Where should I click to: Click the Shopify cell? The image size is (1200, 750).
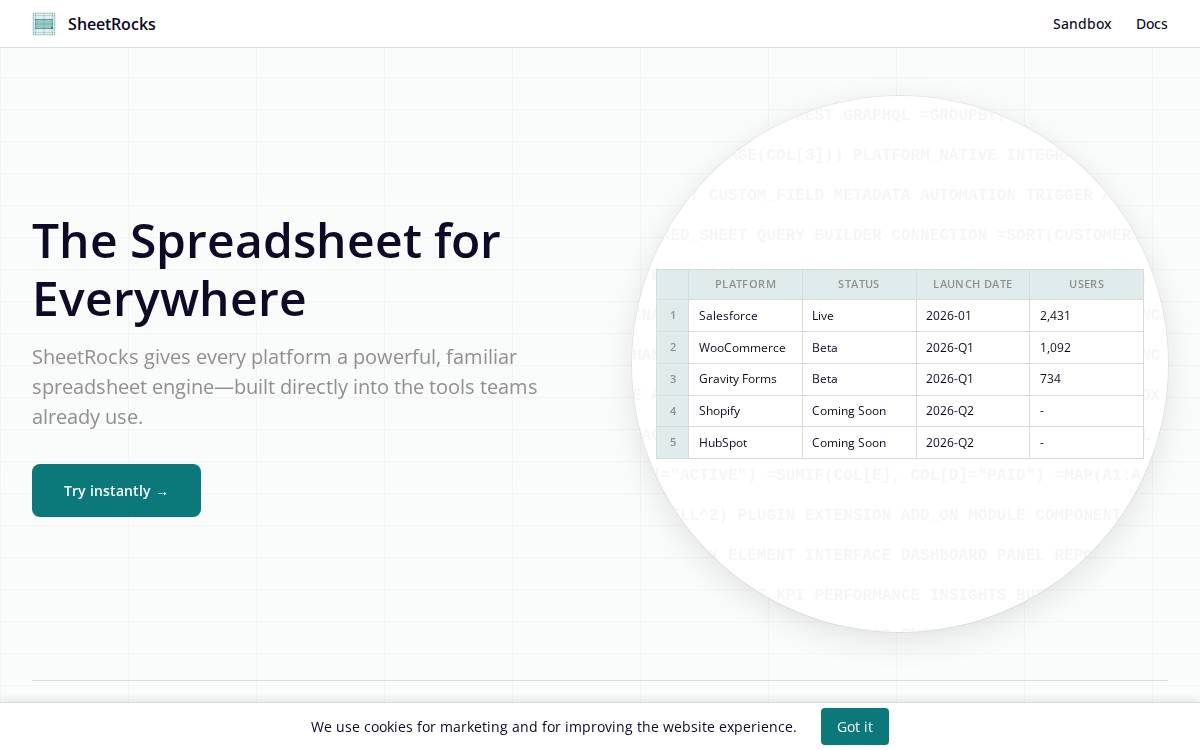745,411
